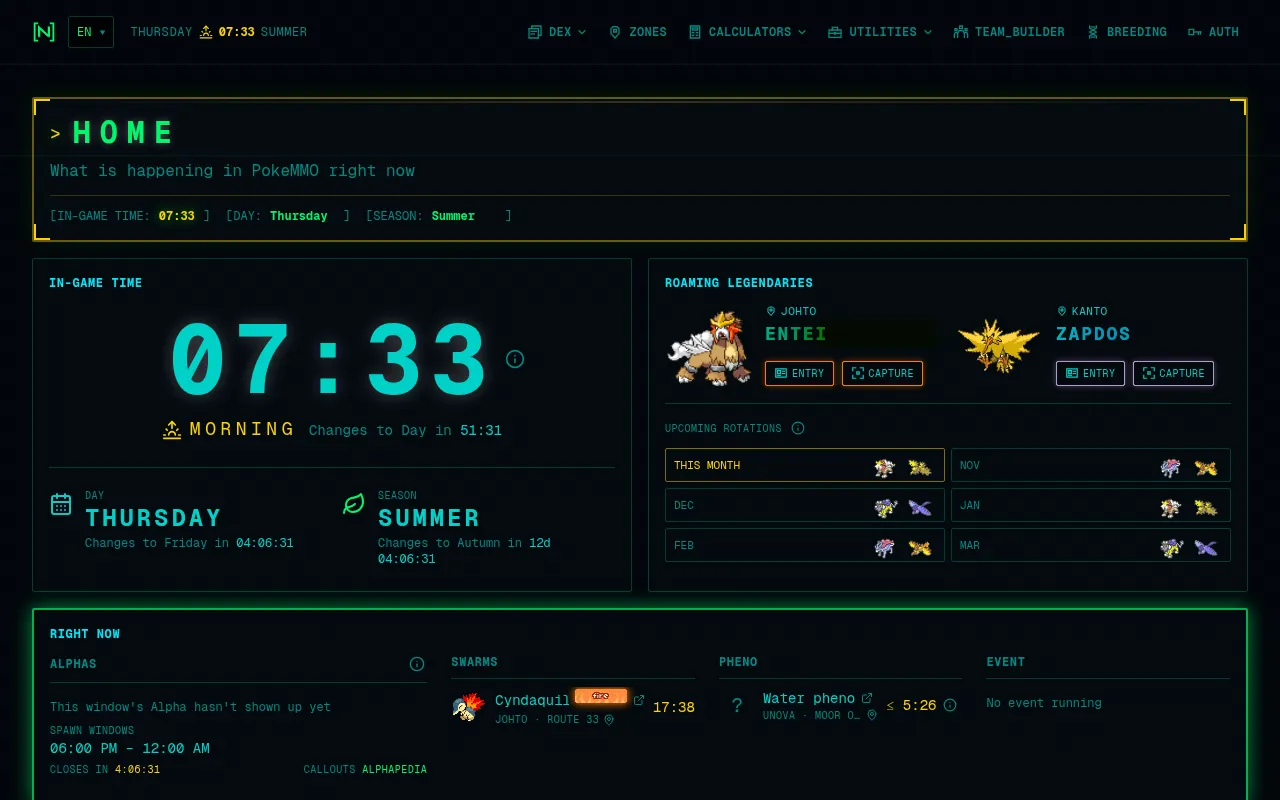Open Zapdos ENTRY
1280x800 pixels.
point(1090,373)
